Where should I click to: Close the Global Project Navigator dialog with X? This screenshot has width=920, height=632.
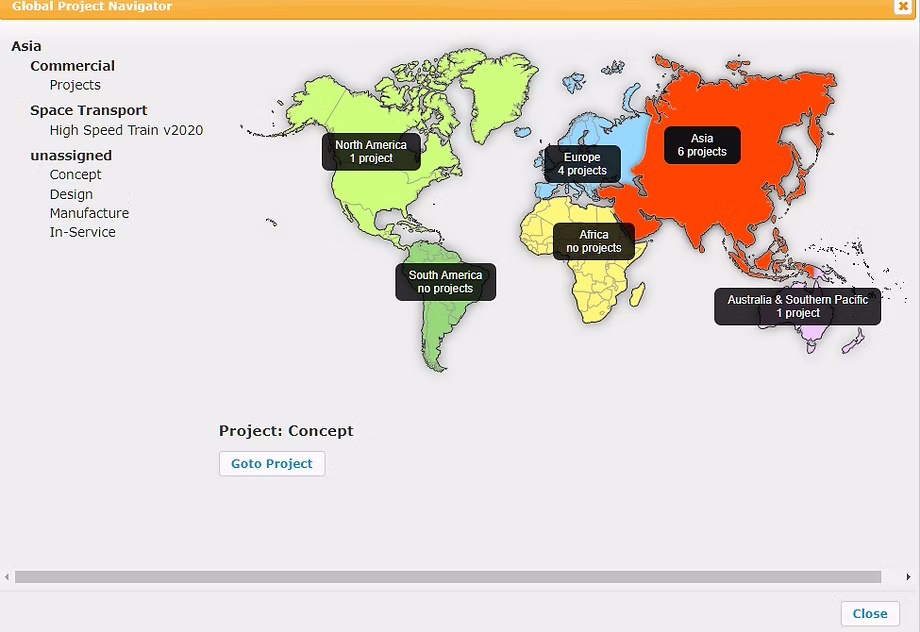pyautogui.click(x=903, y=6)
